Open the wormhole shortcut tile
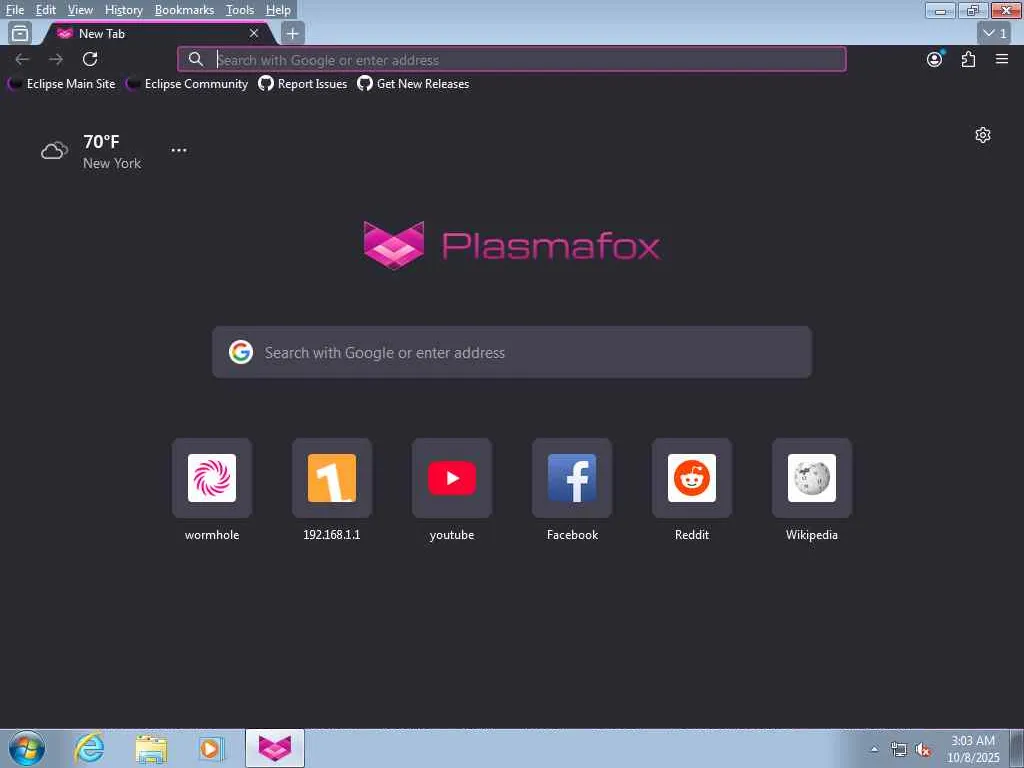 (x=212, y=478)
